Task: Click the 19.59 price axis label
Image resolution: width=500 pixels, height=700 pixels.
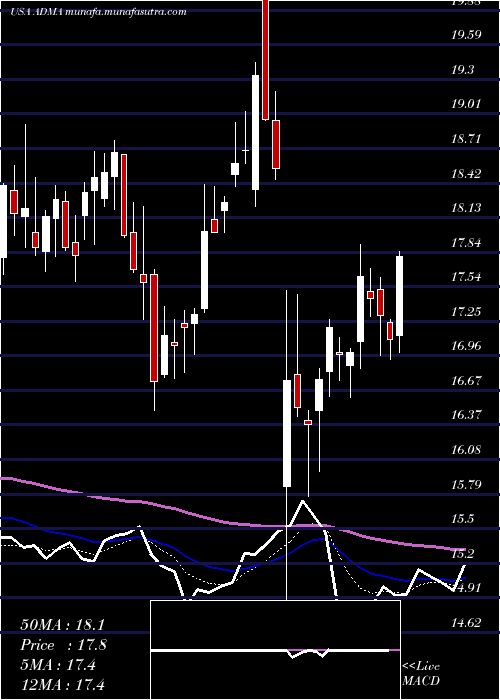Action: point(468,35)
